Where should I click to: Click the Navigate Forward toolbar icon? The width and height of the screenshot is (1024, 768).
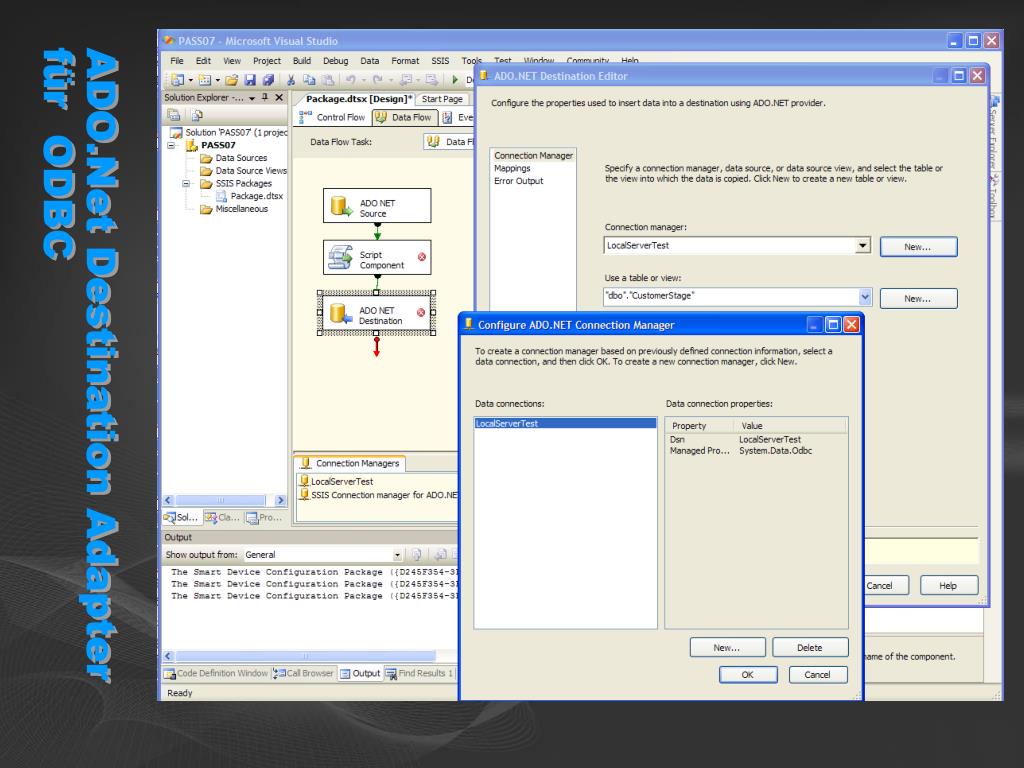point(431,80)
